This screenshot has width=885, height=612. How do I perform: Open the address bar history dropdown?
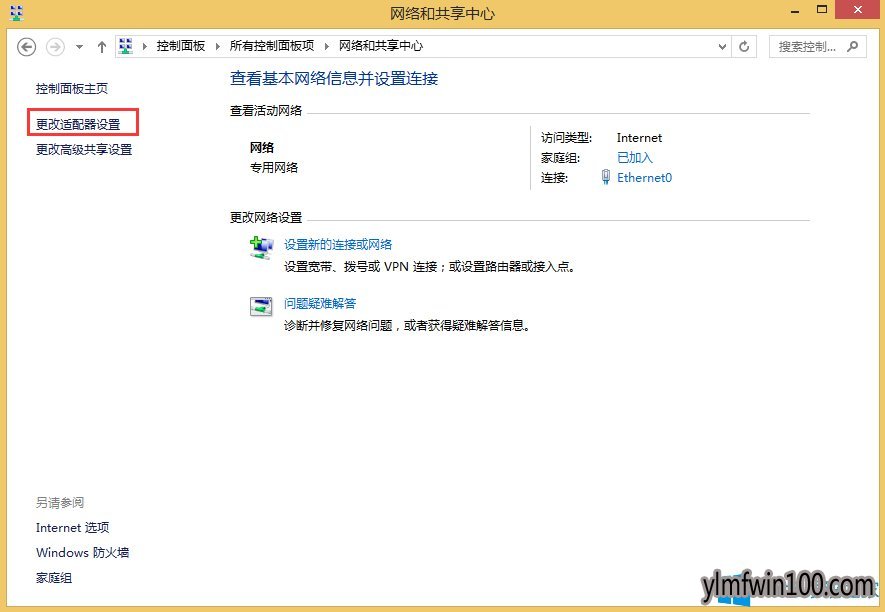722,47
